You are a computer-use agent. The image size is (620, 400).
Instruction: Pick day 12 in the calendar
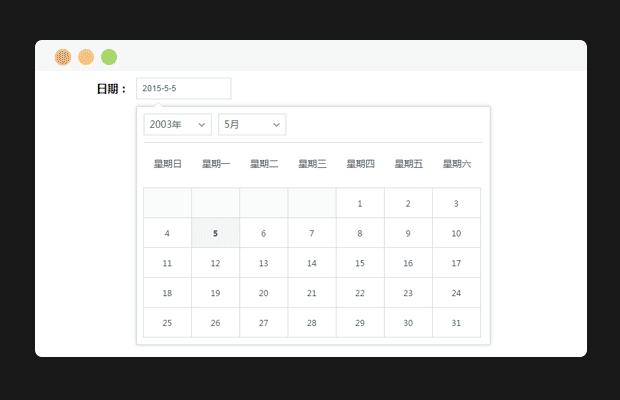(215, 263)
